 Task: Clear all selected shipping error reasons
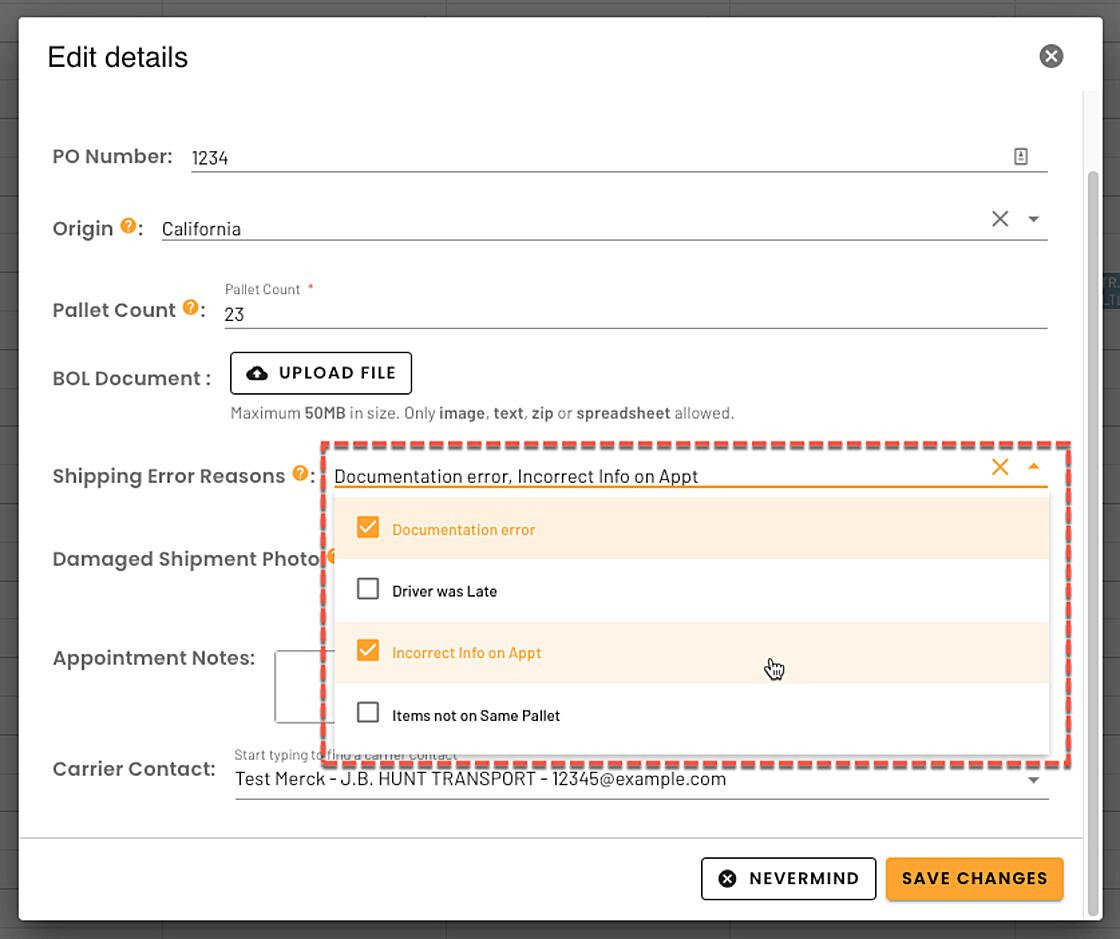click(1000, 467)
